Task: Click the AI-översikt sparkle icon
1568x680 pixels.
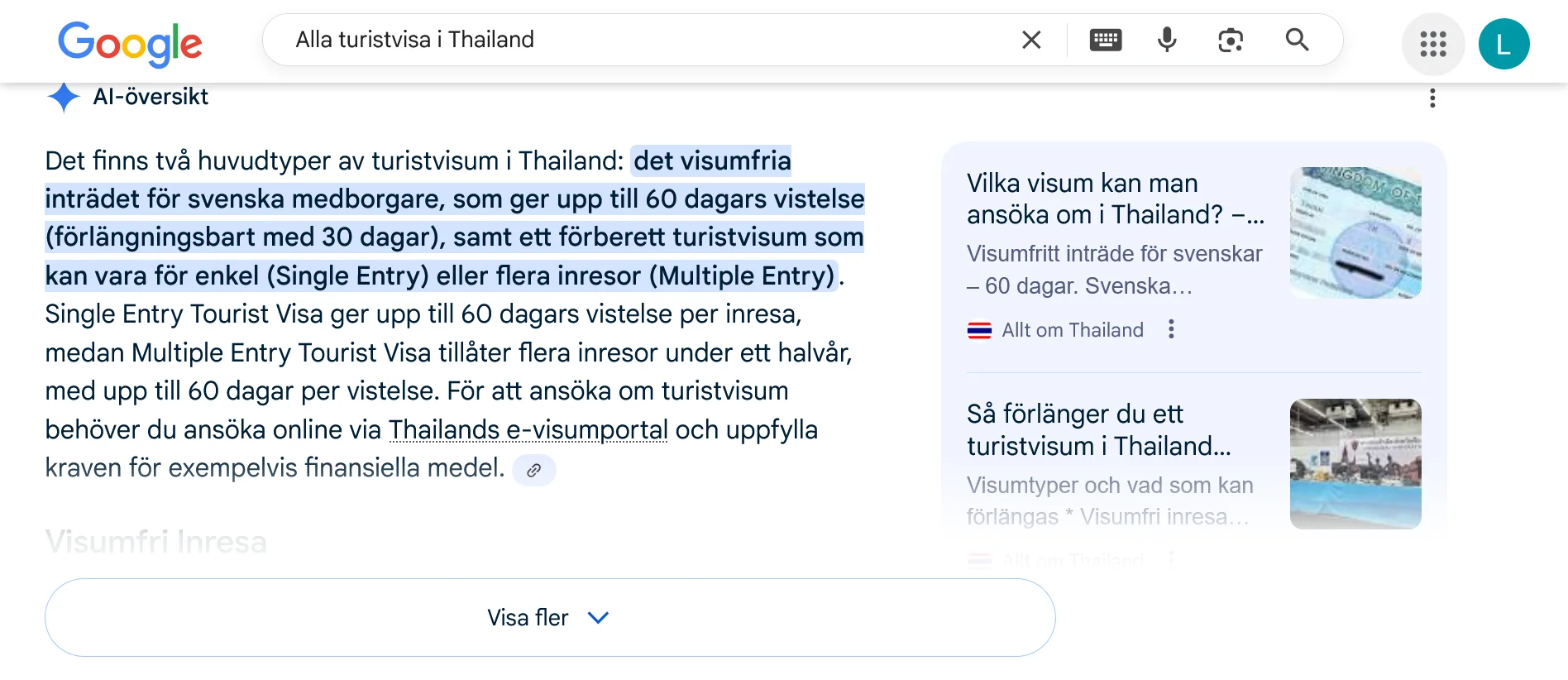Action: click(x=64, y=97)
